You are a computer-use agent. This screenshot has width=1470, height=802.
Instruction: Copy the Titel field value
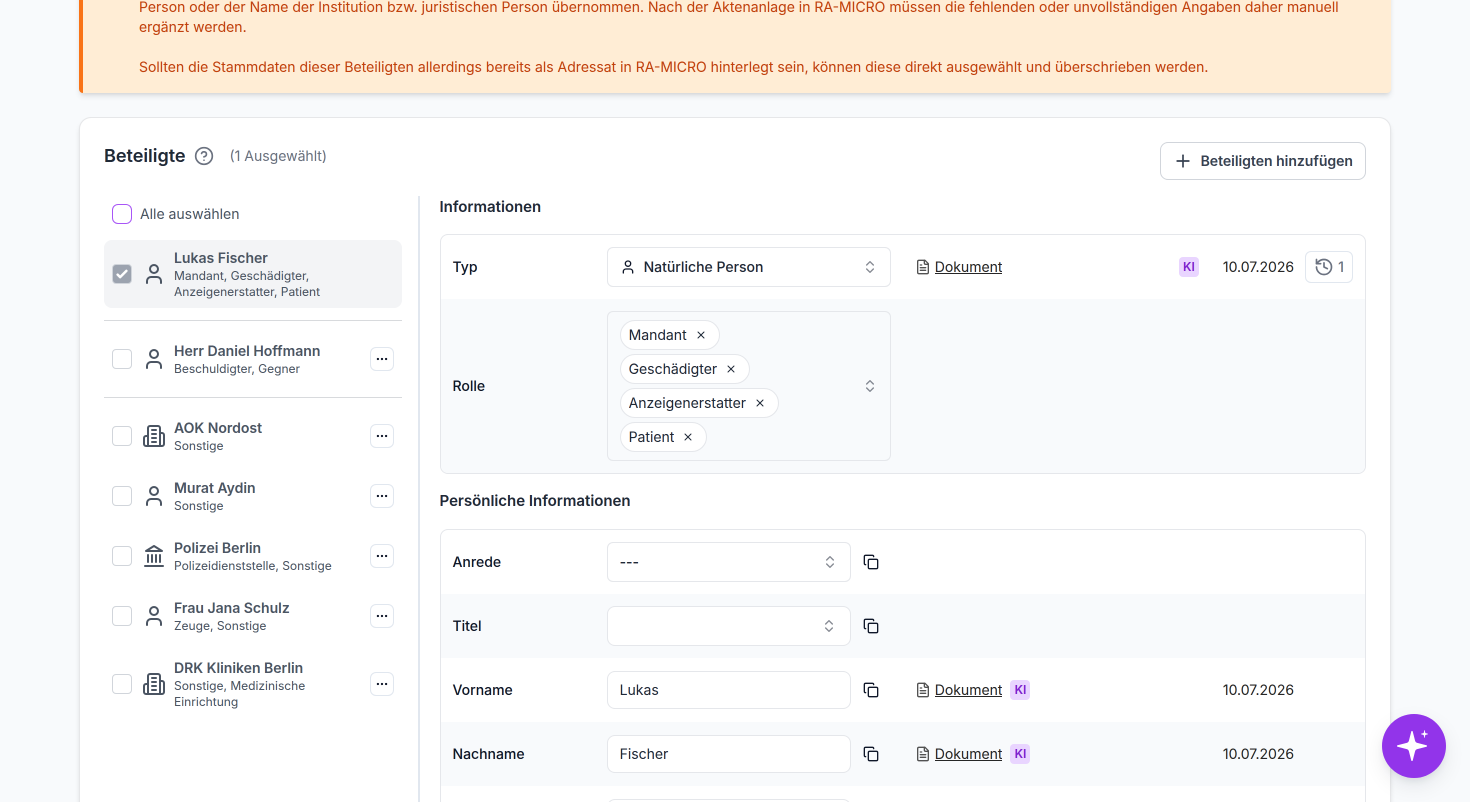click(871, 626)
